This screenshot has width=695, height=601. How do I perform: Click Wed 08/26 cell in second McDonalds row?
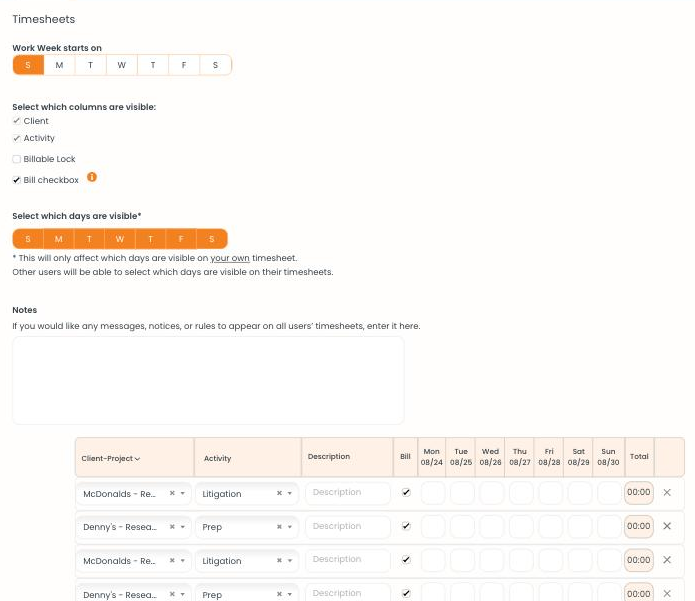coord(492,560)
